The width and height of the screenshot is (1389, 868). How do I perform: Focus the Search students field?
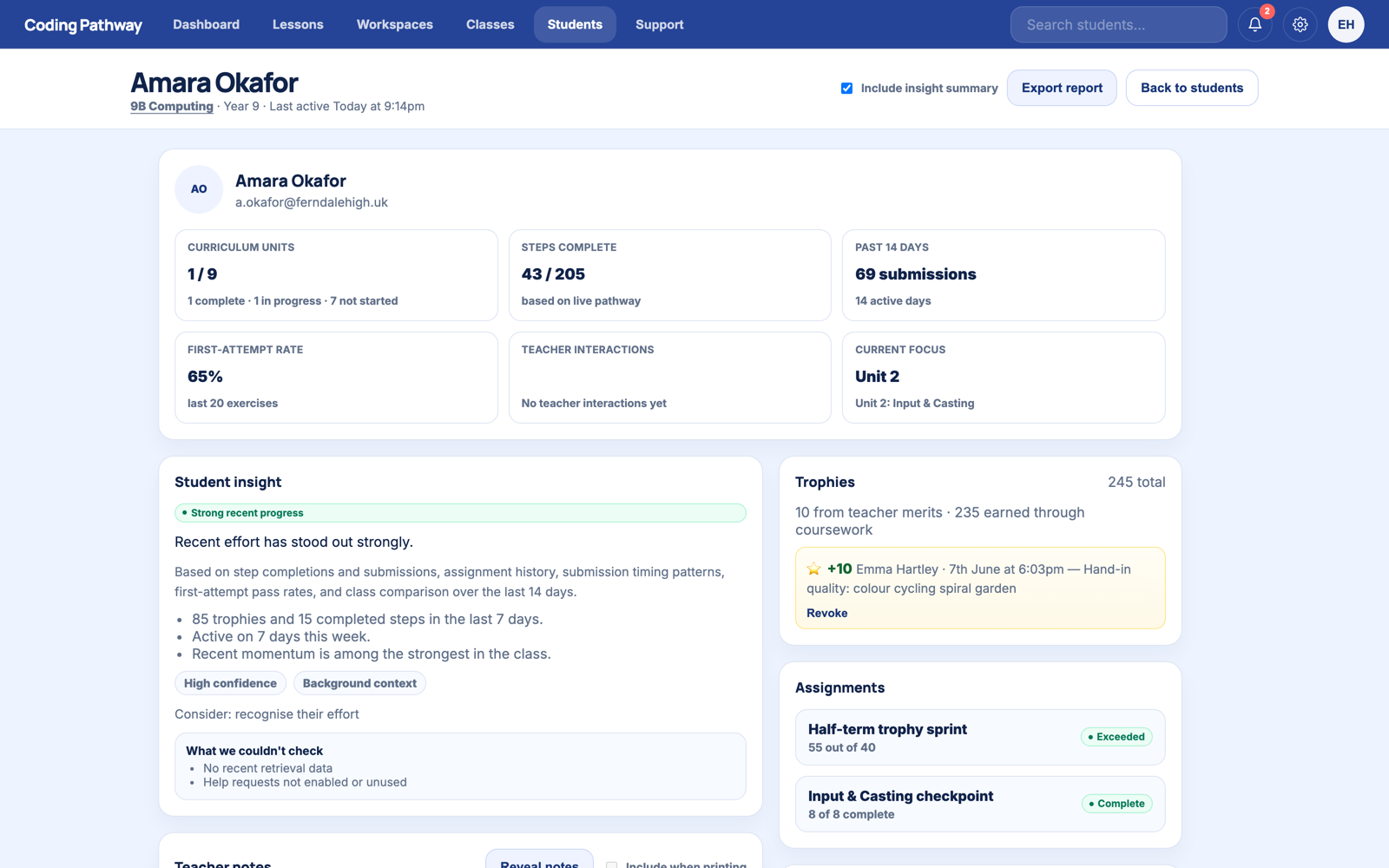(1118, 24)
